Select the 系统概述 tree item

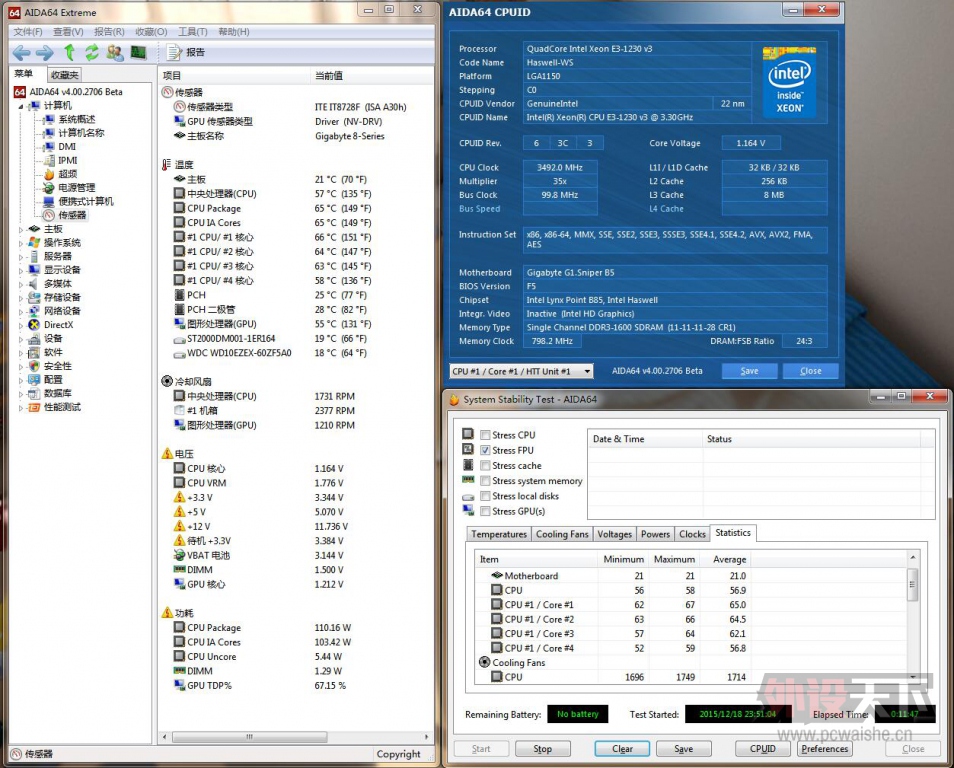[x=76, y=119]
